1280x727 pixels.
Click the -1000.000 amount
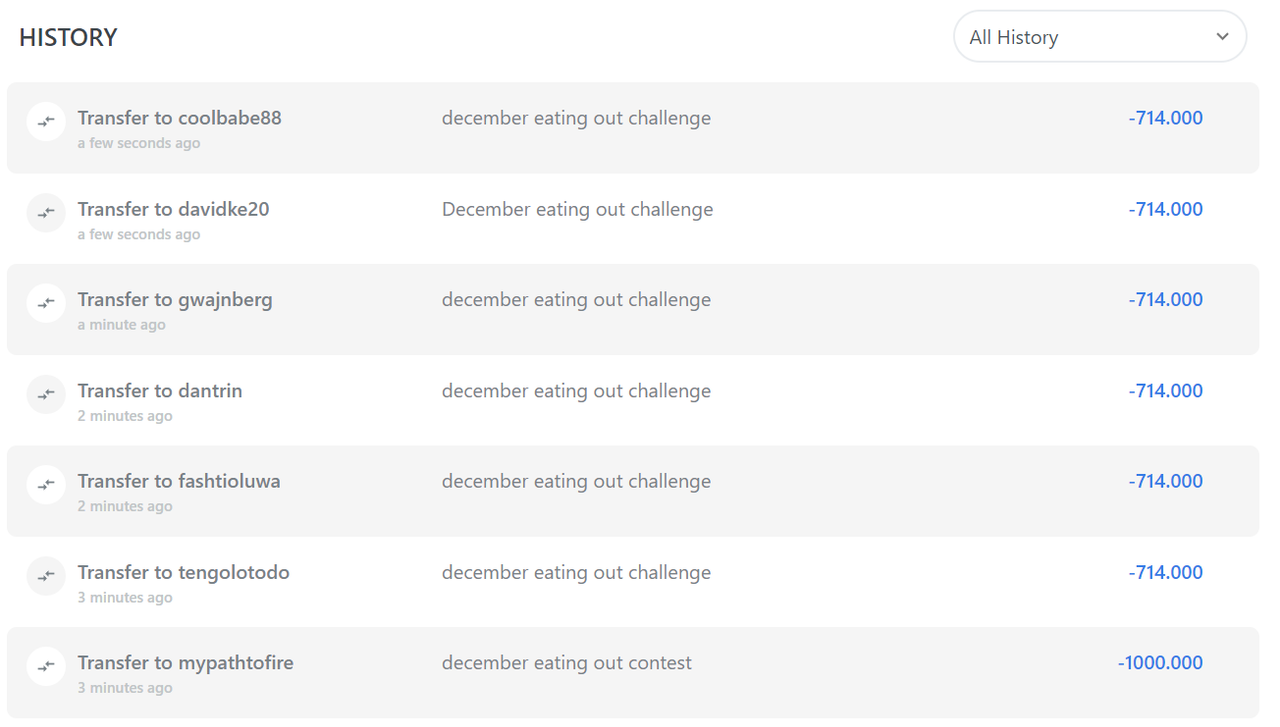click(x=1160, y=663)
